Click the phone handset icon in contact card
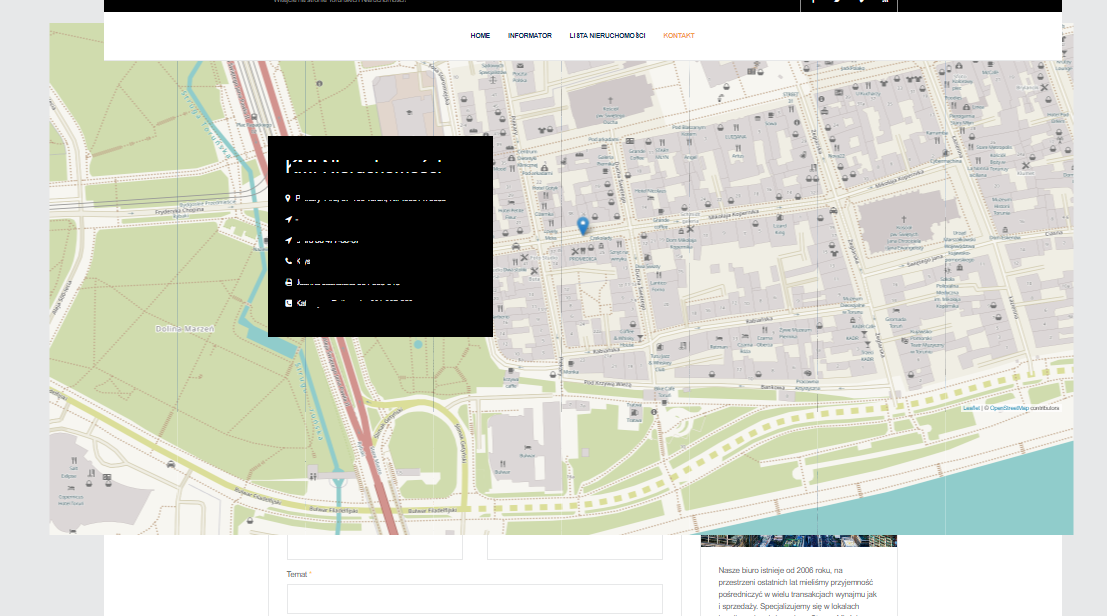 click(x=288, y=261)
